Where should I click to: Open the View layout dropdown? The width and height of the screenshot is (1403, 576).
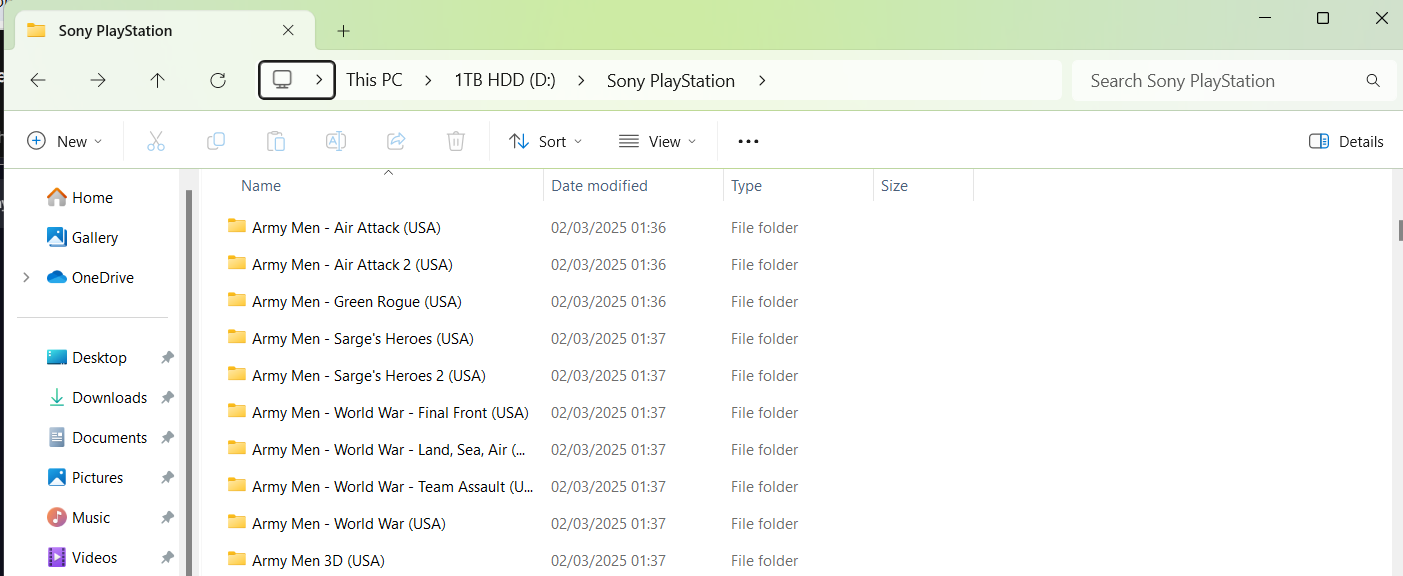point(657,141)
